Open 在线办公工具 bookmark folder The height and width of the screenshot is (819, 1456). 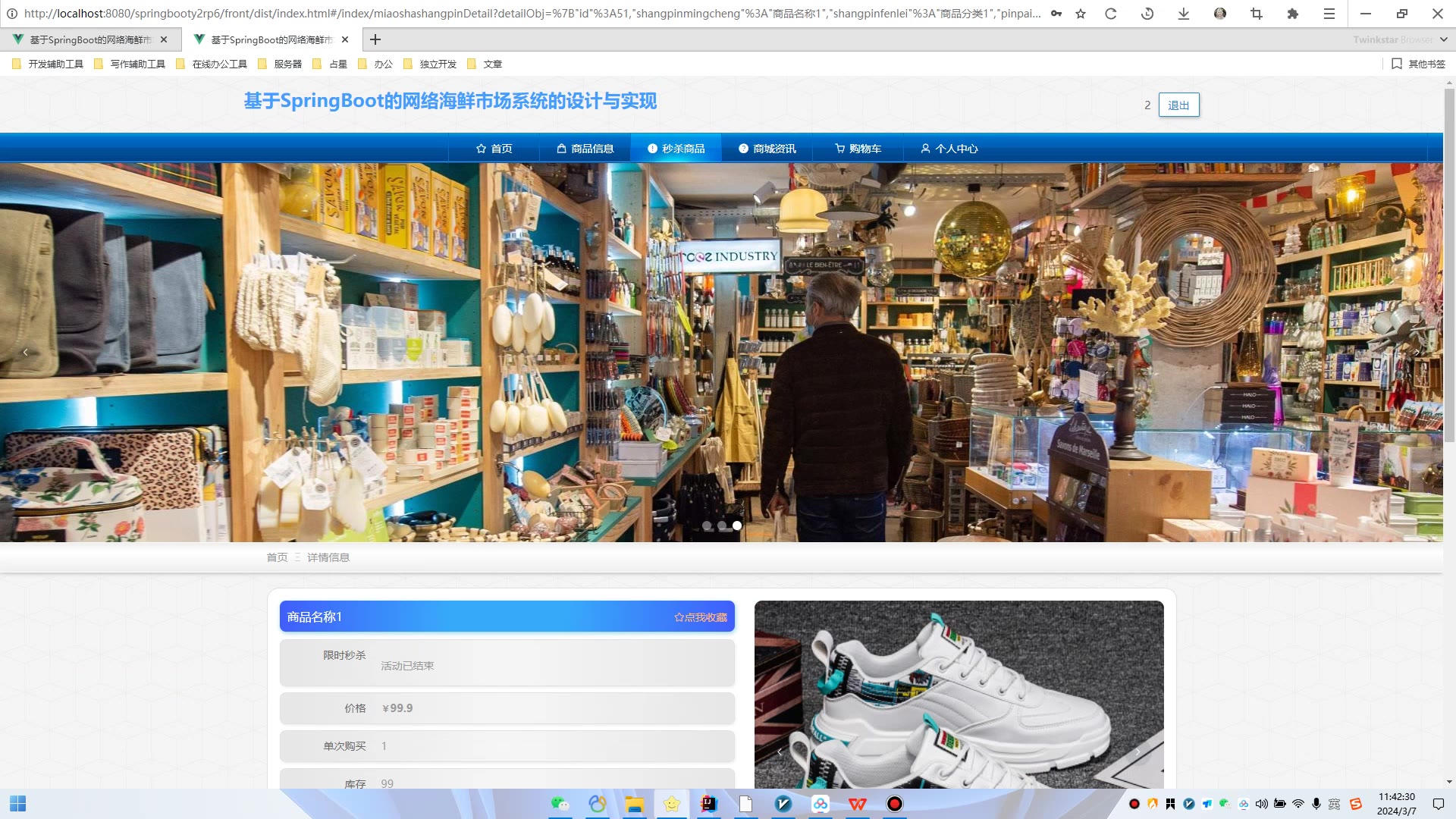(x=212, y=64)
